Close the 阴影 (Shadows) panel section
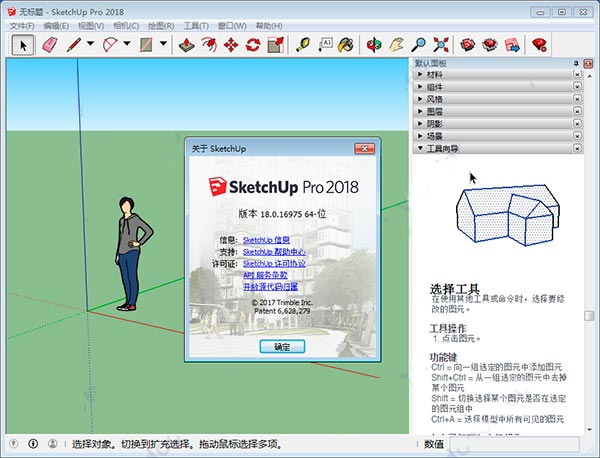The width and height of the screenshot is (600, 458). (x=577, y=124)
